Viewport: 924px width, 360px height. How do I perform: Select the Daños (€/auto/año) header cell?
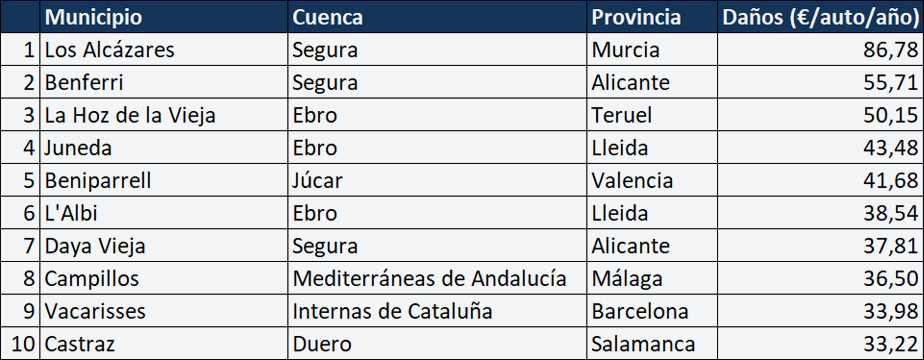click(x=820, y=16)
